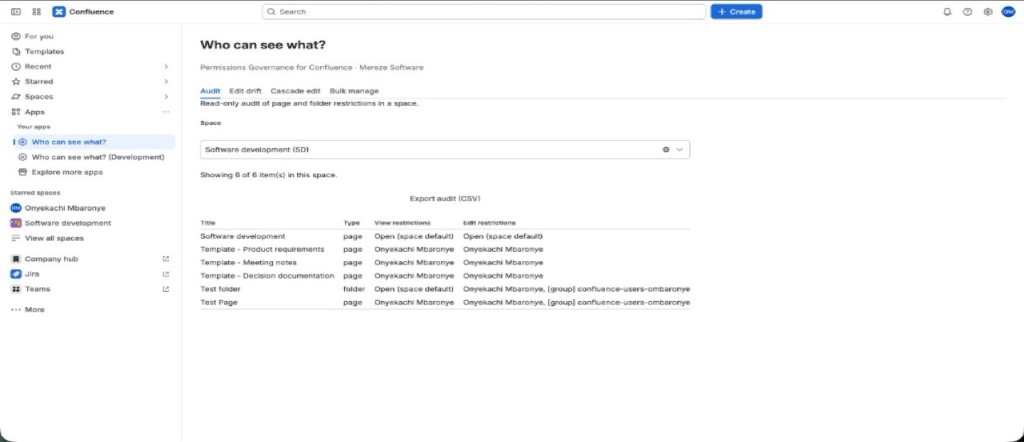
Task: Switch to the Edit drift tab
Action: [246, 91]
